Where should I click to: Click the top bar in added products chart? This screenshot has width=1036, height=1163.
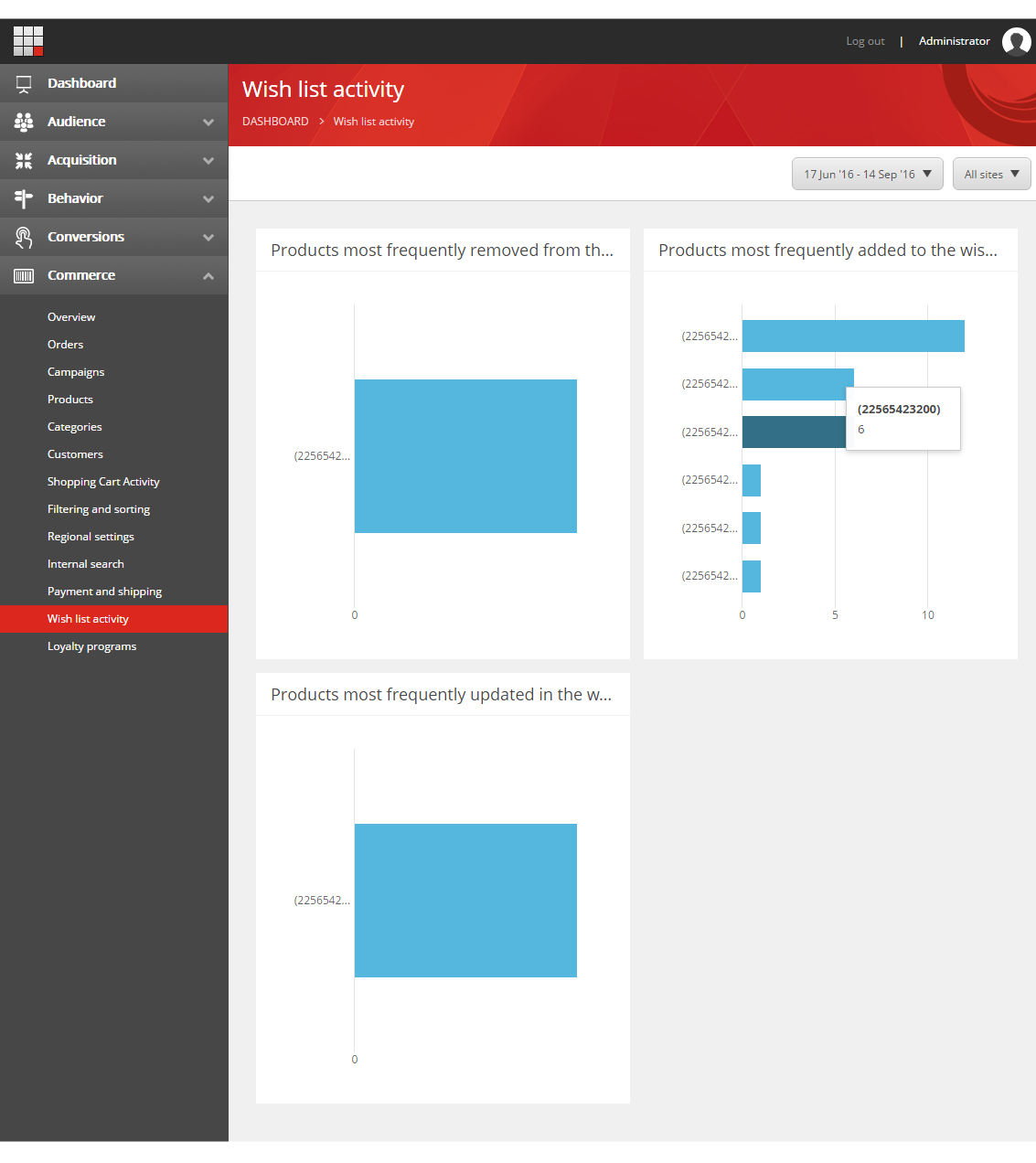(852, 336)
